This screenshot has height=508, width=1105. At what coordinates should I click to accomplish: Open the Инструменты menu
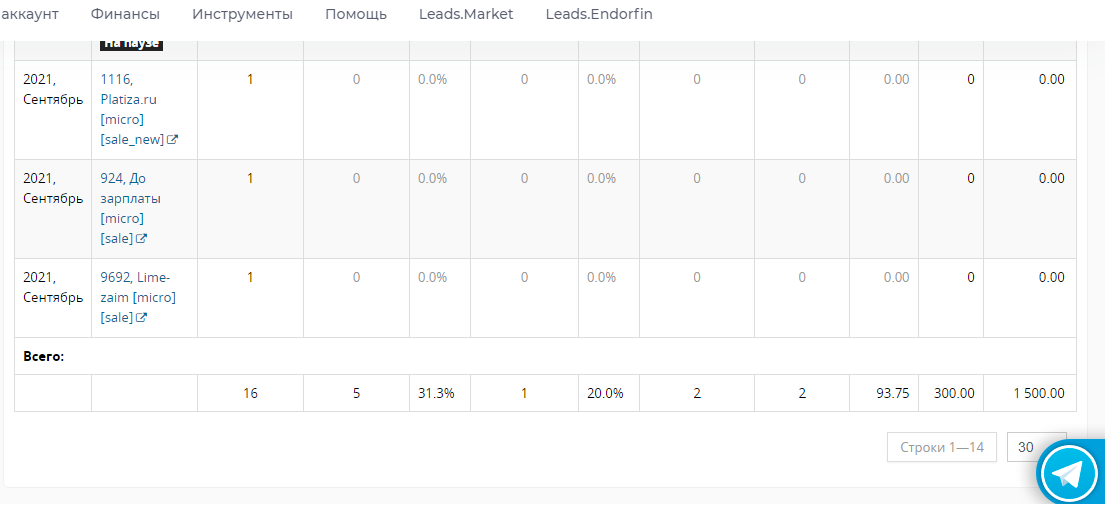pos(242,14)
